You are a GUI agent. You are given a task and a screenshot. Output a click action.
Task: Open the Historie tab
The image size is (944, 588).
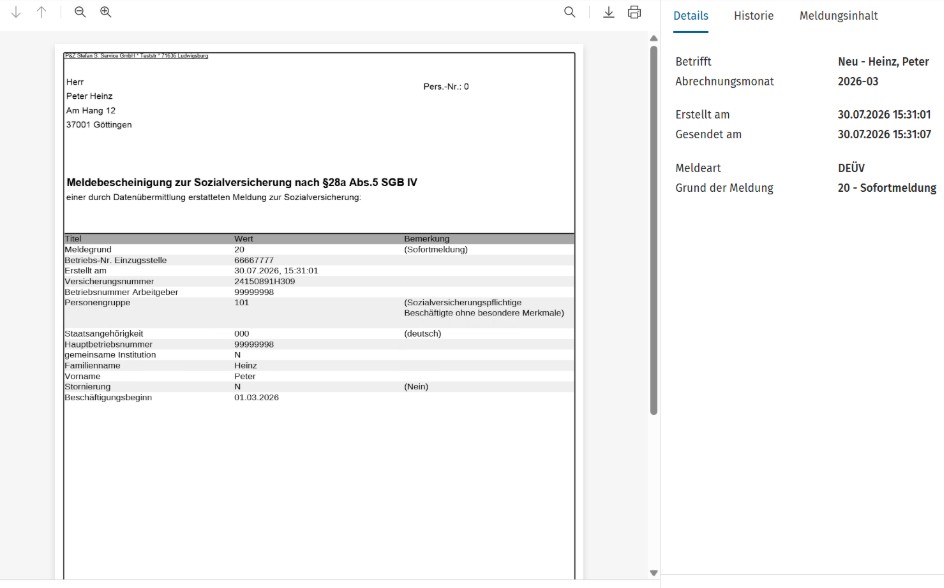(754, 16)
